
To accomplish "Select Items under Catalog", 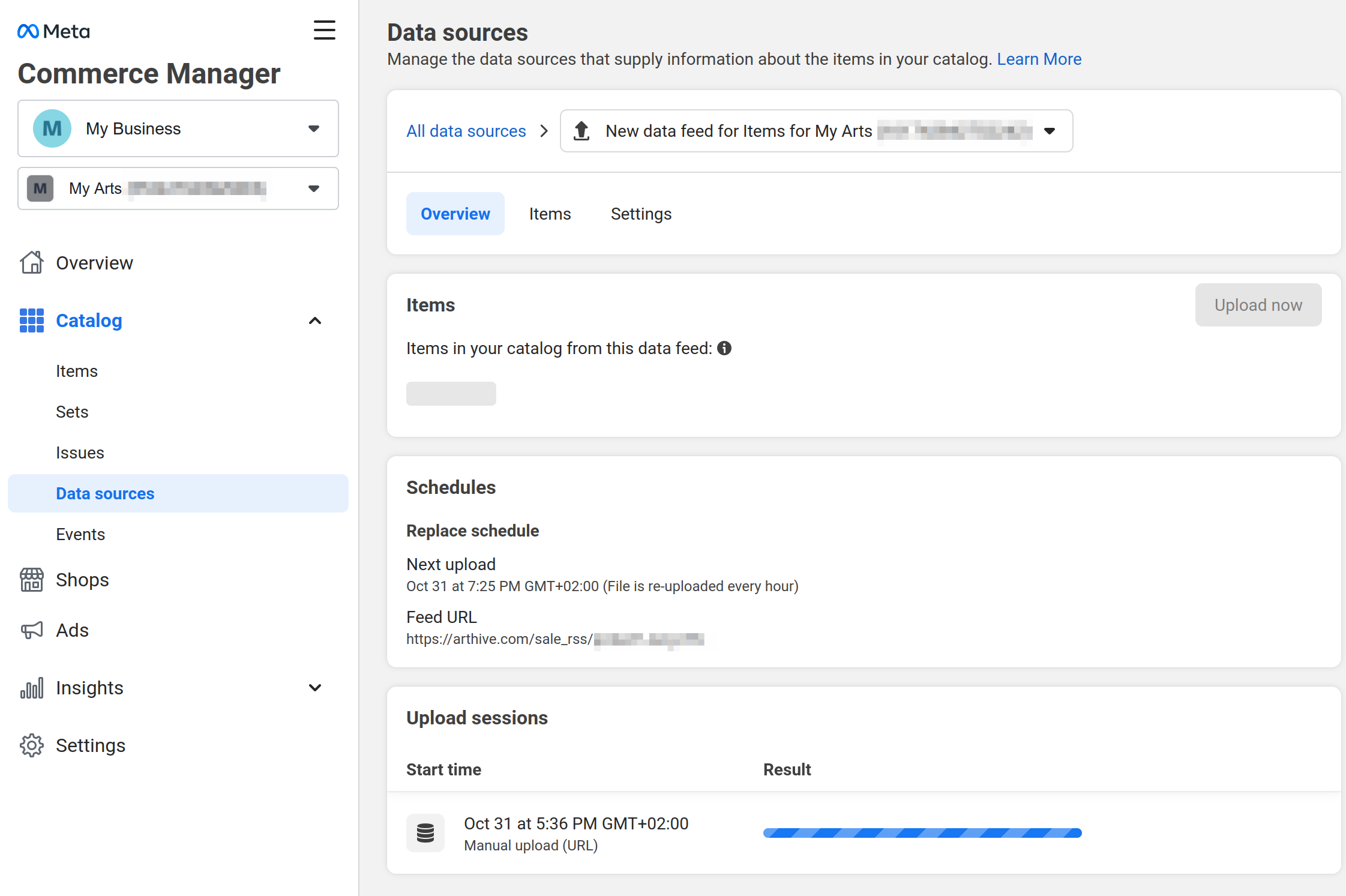I will tap(77, 371).
